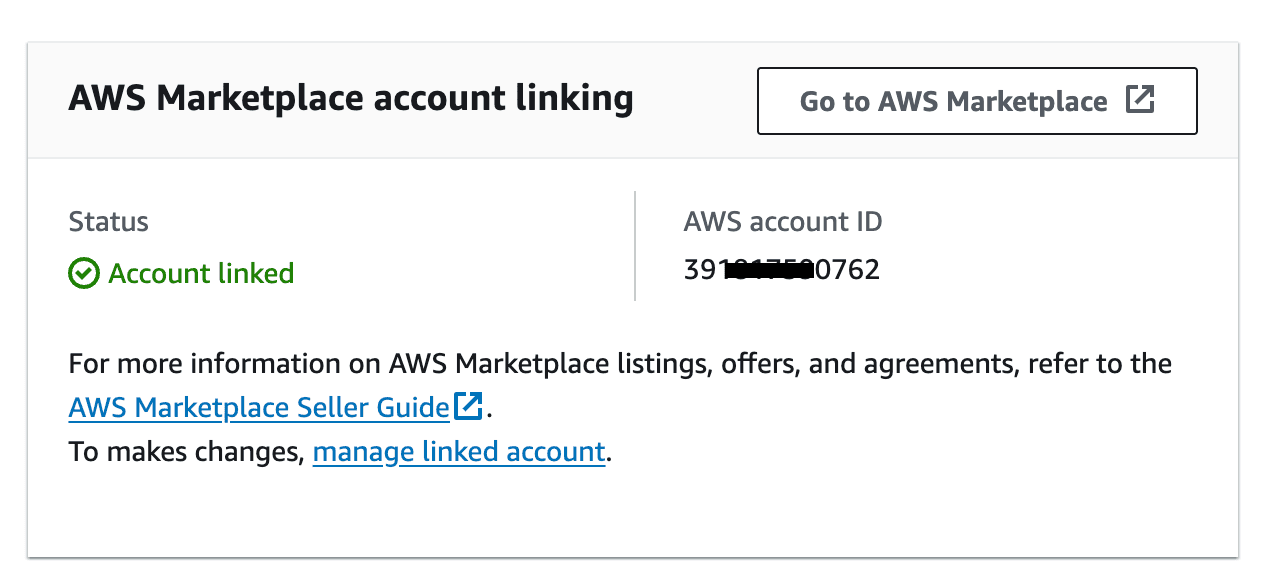
Task: Open the manage linked account link
Action: pos(459,451)
